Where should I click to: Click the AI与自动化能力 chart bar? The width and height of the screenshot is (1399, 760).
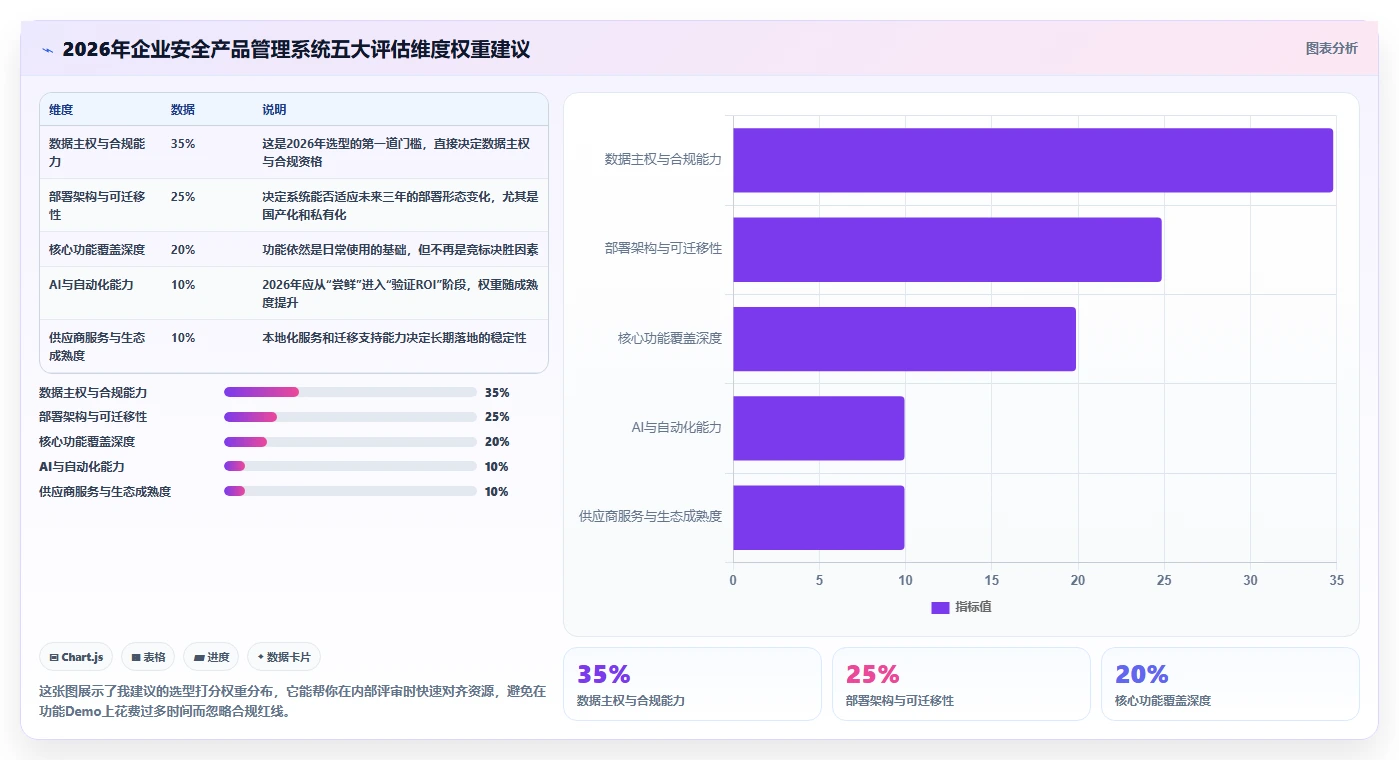point(818,428)
